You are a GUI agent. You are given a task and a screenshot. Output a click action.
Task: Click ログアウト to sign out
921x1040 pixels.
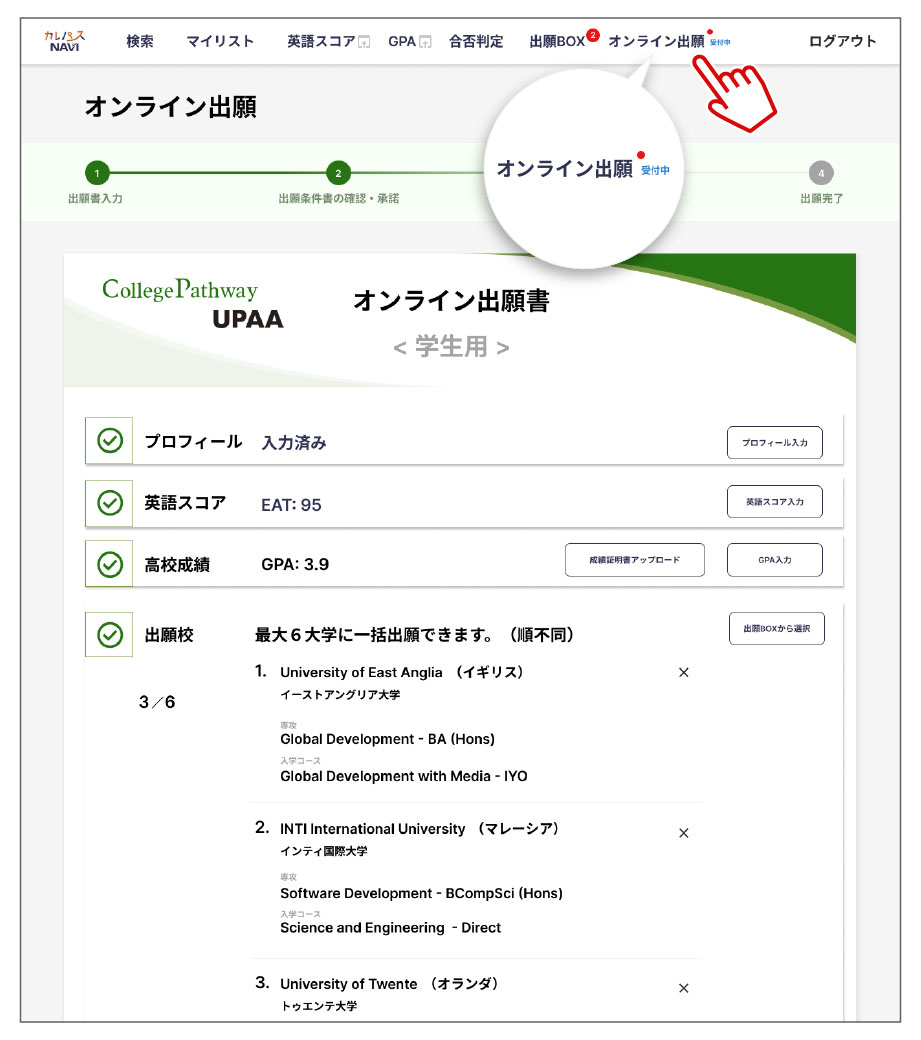(843, 42)
